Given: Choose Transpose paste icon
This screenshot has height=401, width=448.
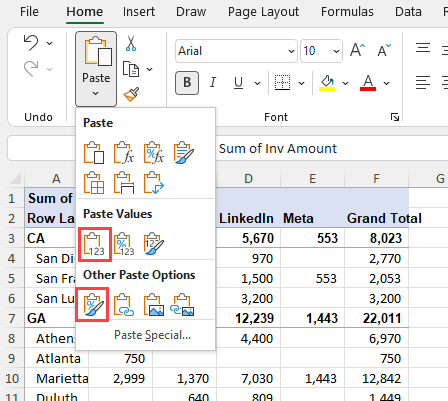Looking at the screenshot, I should (154, 183).
